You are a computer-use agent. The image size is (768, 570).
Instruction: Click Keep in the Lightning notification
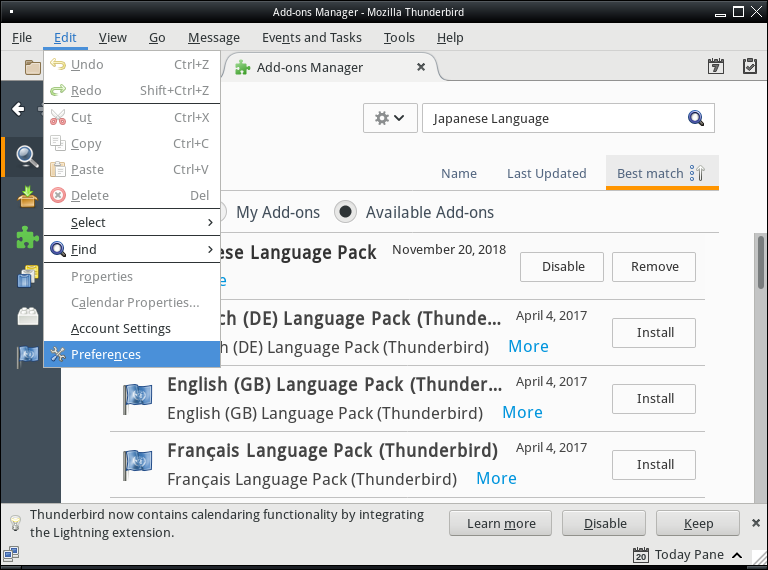point(698,523)
